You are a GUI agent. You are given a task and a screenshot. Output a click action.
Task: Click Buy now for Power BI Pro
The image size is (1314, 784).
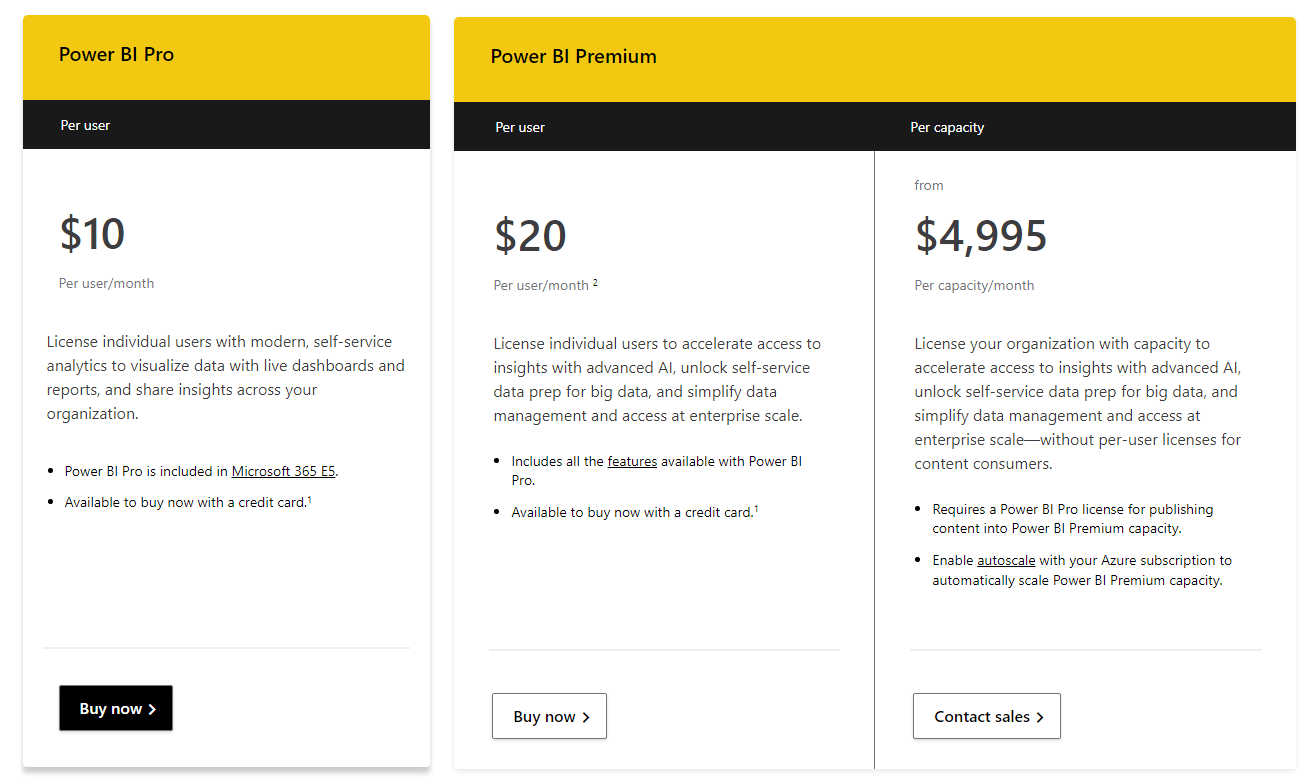[x=115, y=707]
